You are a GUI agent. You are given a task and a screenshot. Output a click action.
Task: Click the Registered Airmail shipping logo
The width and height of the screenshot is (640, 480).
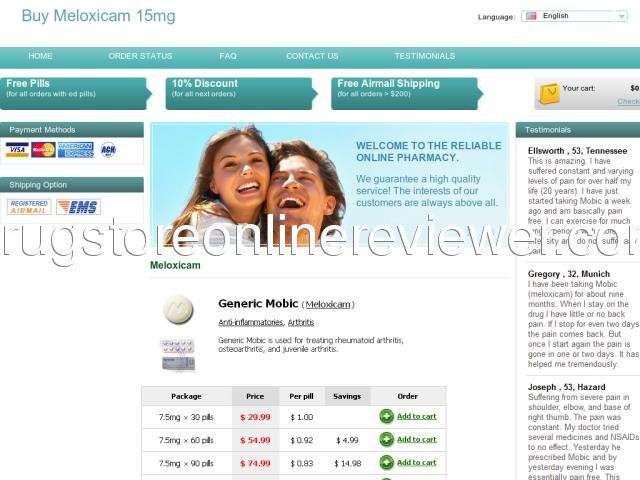pyautogui.click(x=29, y=207)
